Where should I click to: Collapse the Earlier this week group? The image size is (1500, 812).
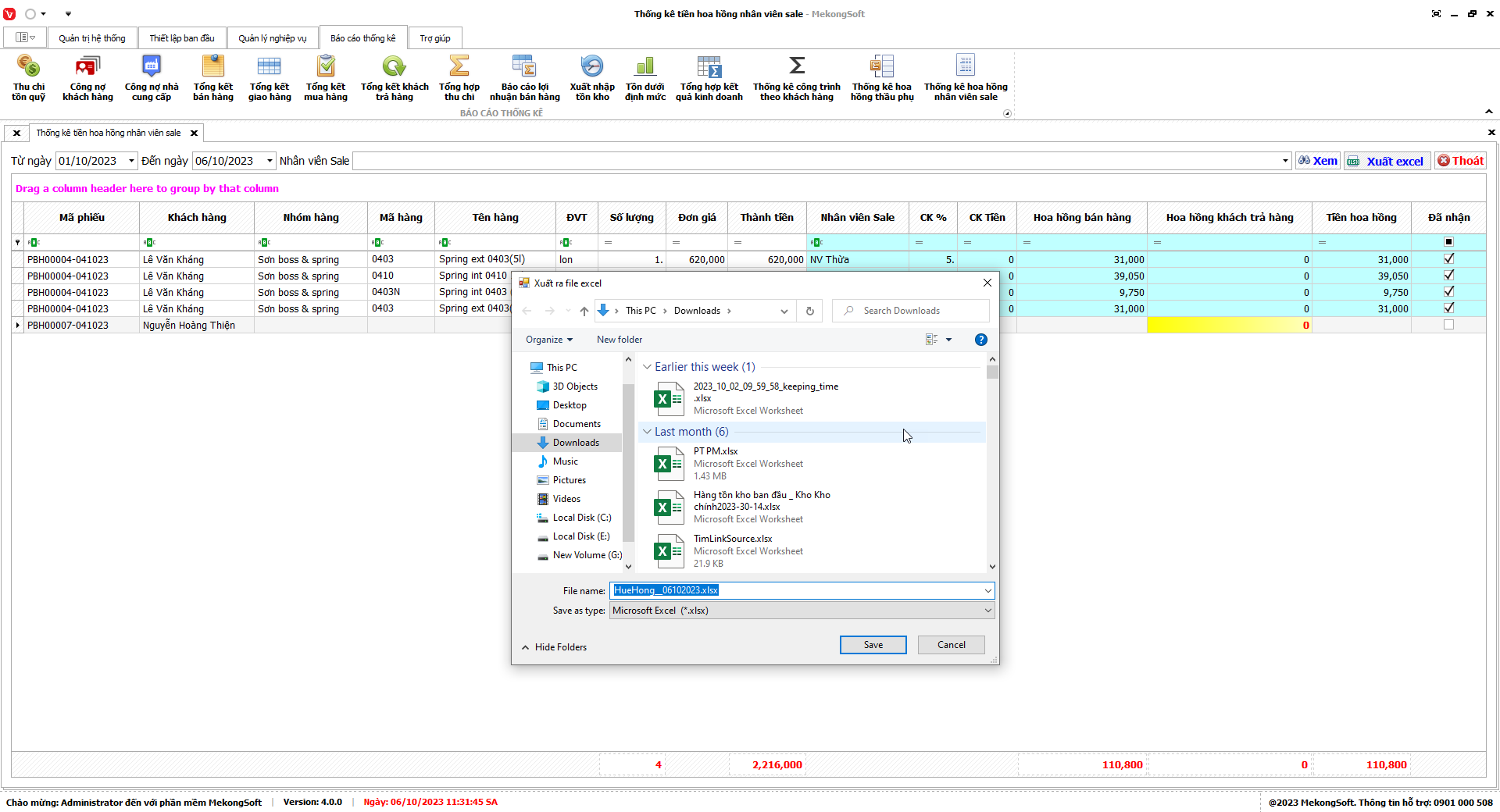pyautogui.click(x=647, y=367)
